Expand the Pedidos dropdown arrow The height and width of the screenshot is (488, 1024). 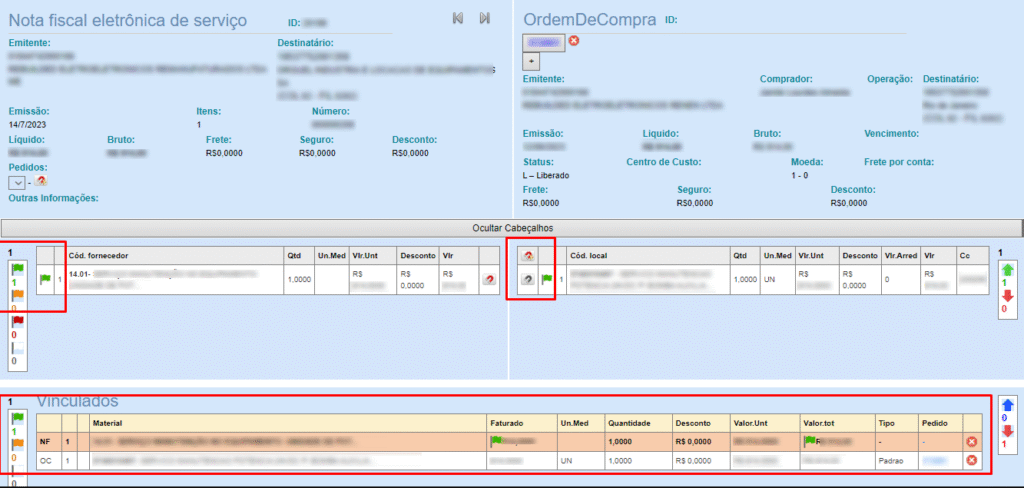17,182
